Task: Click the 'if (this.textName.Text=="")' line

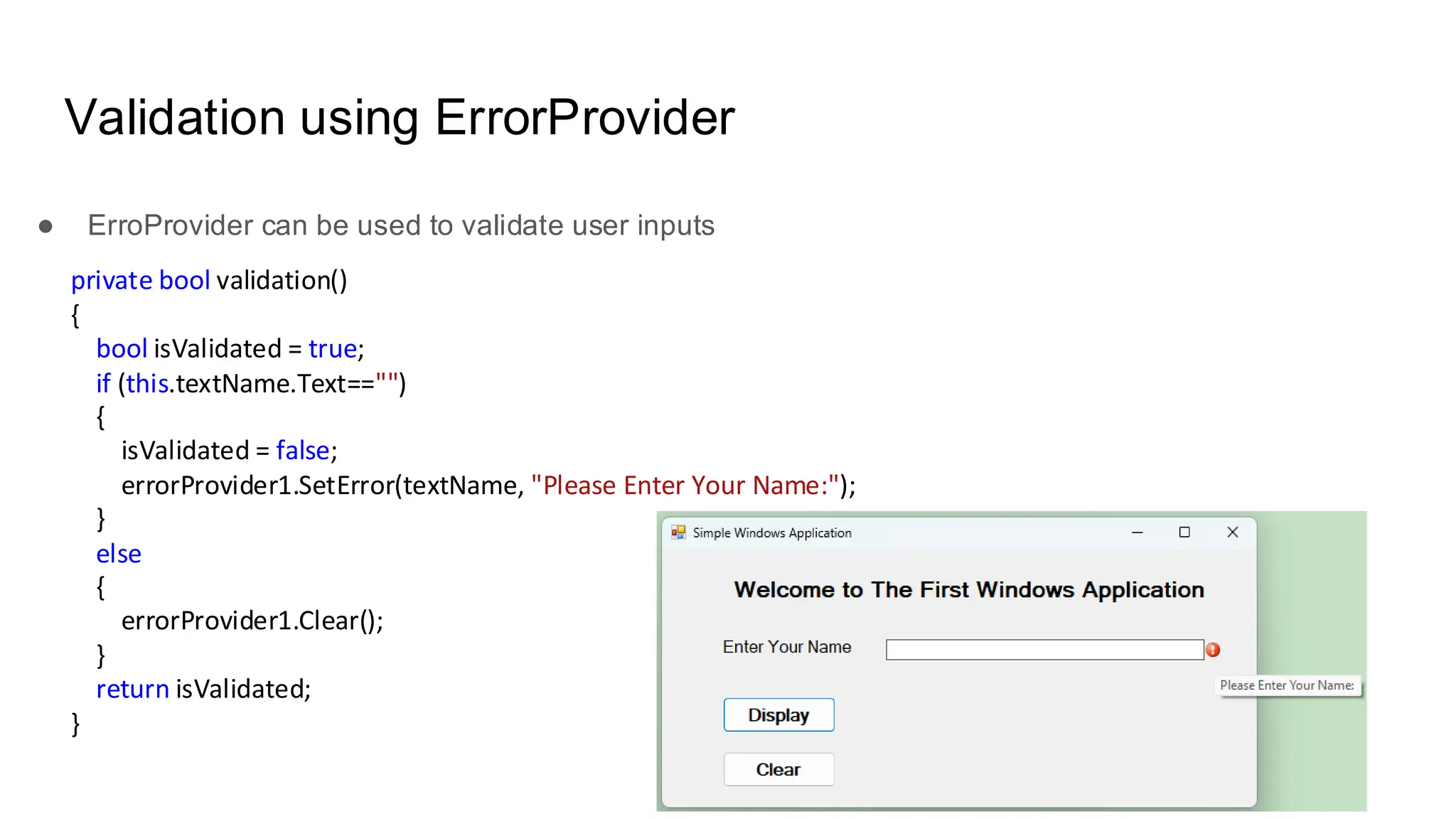Action: (251, 384)
